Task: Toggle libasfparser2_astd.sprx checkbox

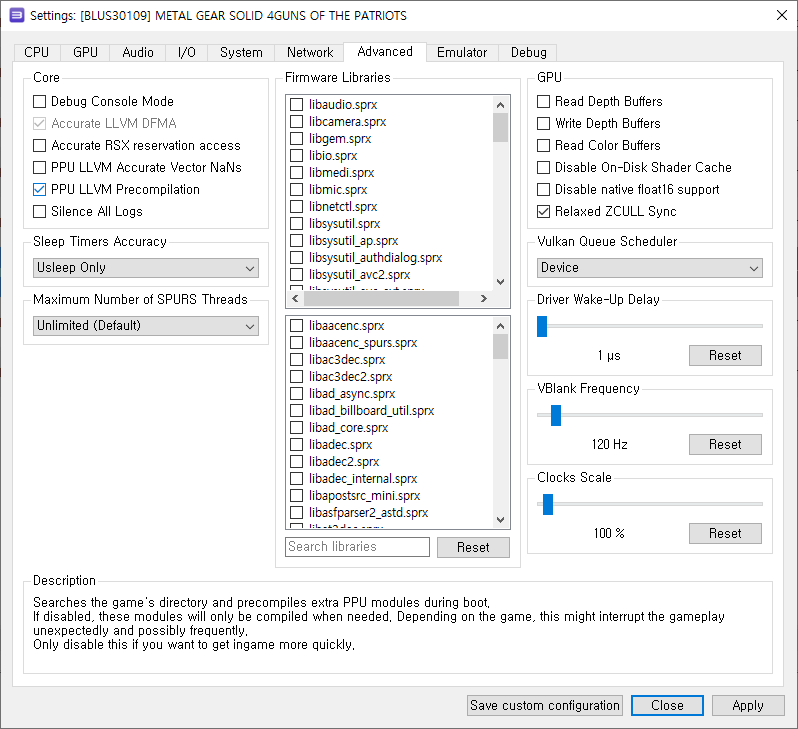Action: (x=296, y=513)
